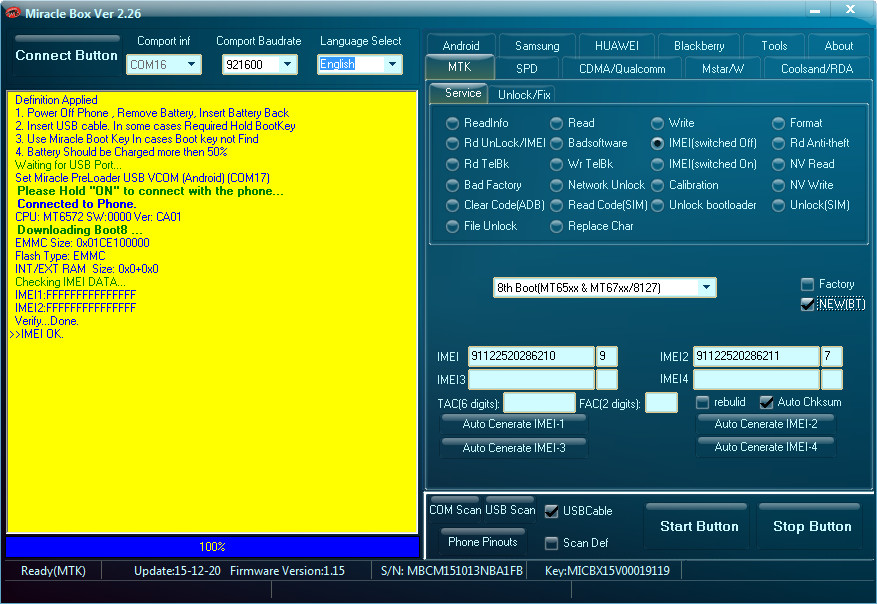Viewport: 877px width, 604px height.
Task: Select Unlock(SIM) radio option
Action: (811, 205)
